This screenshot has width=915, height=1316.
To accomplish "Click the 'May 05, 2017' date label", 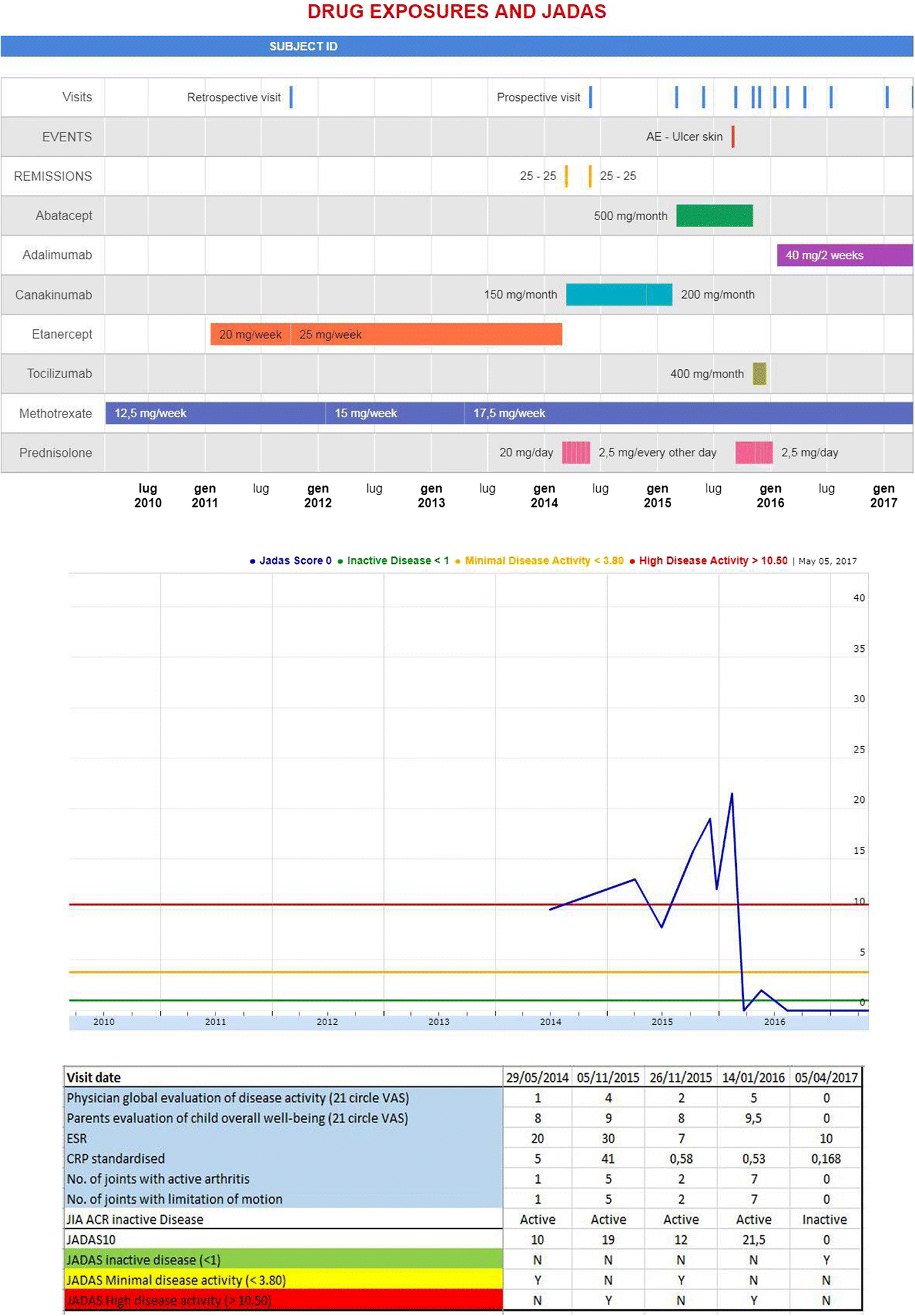I will pyautogui.click(x=828, y=562).
